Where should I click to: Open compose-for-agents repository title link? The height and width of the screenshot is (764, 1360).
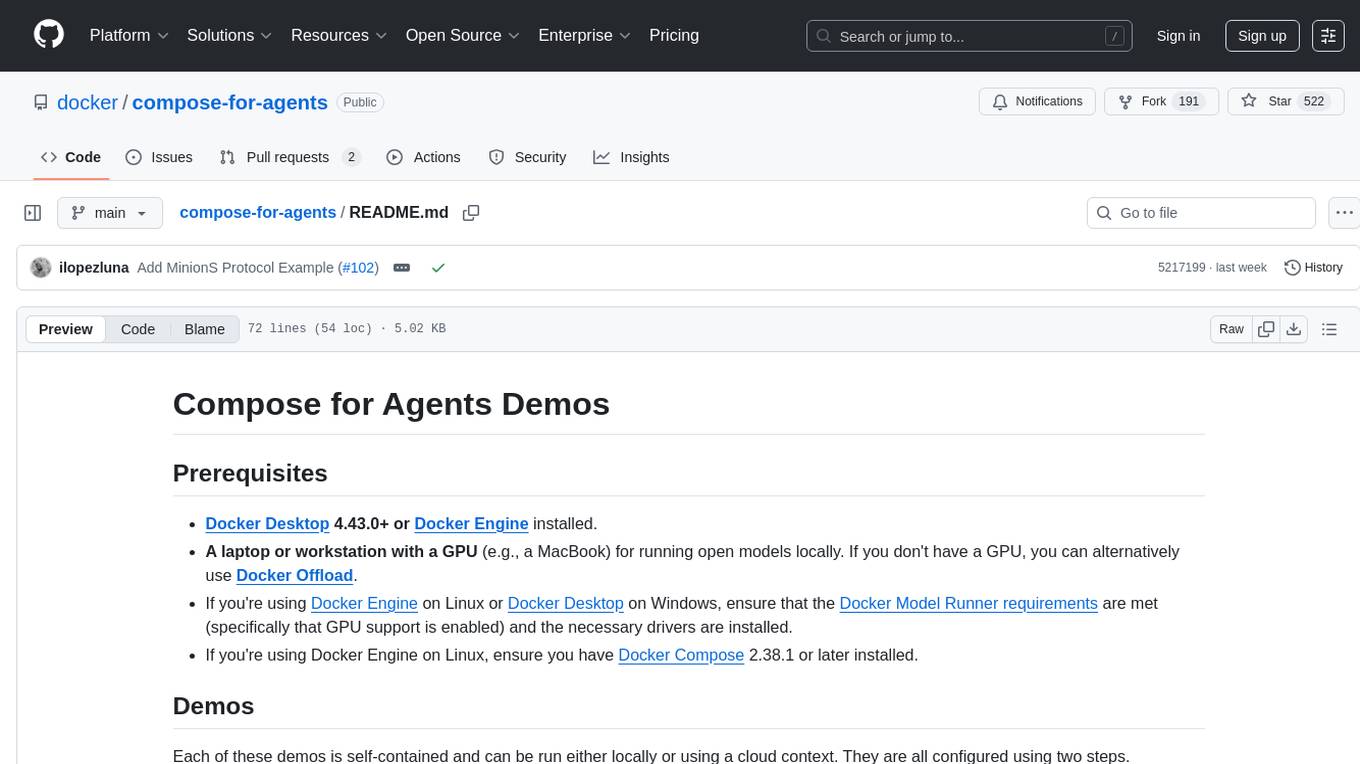(x=230, y=102)
